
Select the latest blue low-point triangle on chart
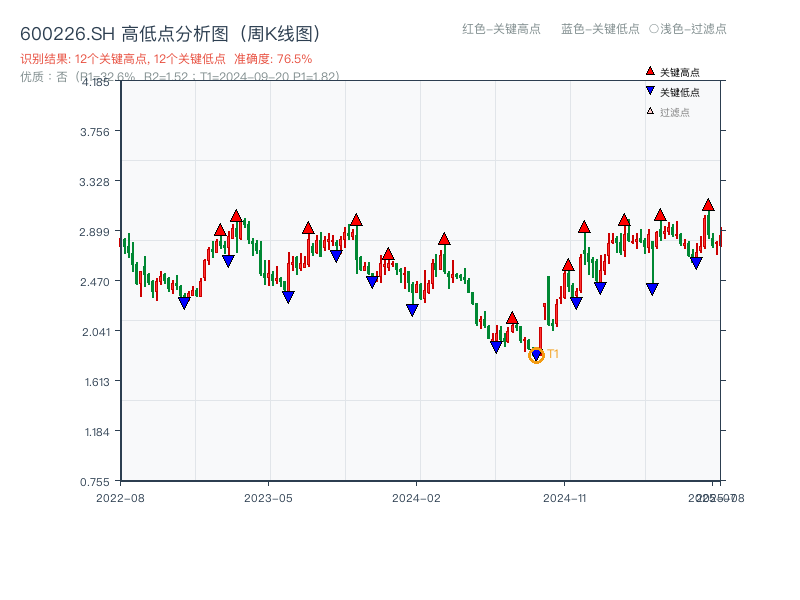click(x=696, y=263)
